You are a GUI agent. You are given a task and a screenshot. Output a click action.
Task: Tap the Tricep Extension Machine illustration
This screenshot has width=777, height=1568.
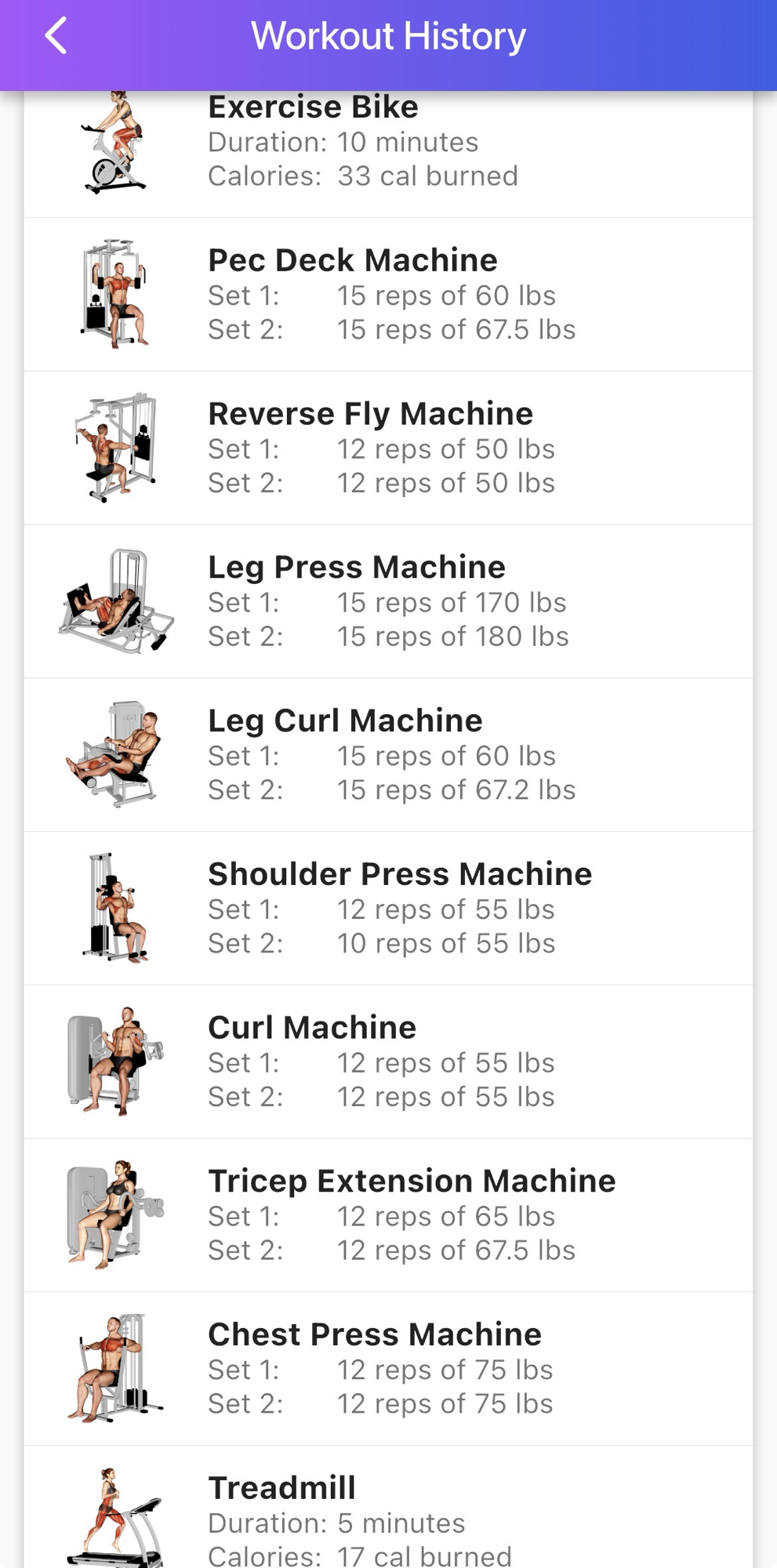pos(115,1214)
